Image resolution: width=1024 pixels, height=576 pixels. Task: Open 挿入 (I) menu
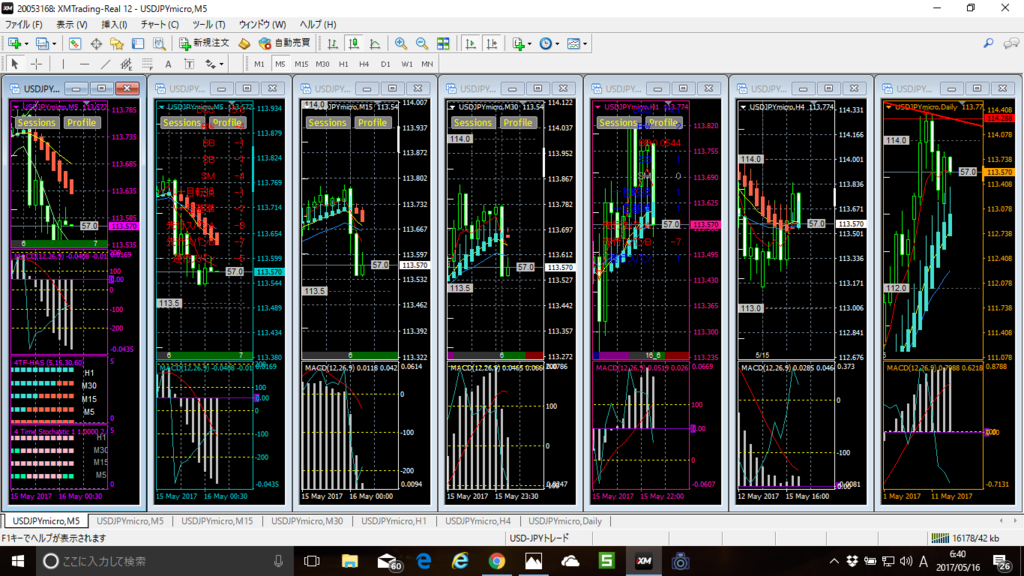(x=114, y=24)
